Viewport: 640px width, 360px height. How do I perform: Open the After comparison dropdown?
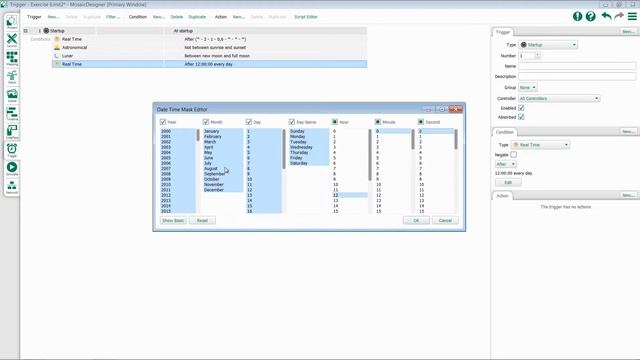pyautogui.click(x=505, y=164)
